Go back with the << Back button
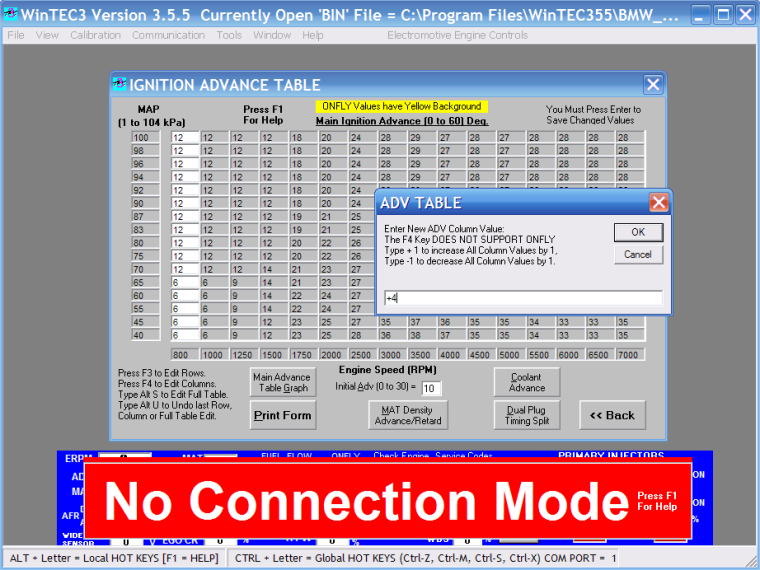The width and height of the screenshot is (760, 570). coord(612,415)
